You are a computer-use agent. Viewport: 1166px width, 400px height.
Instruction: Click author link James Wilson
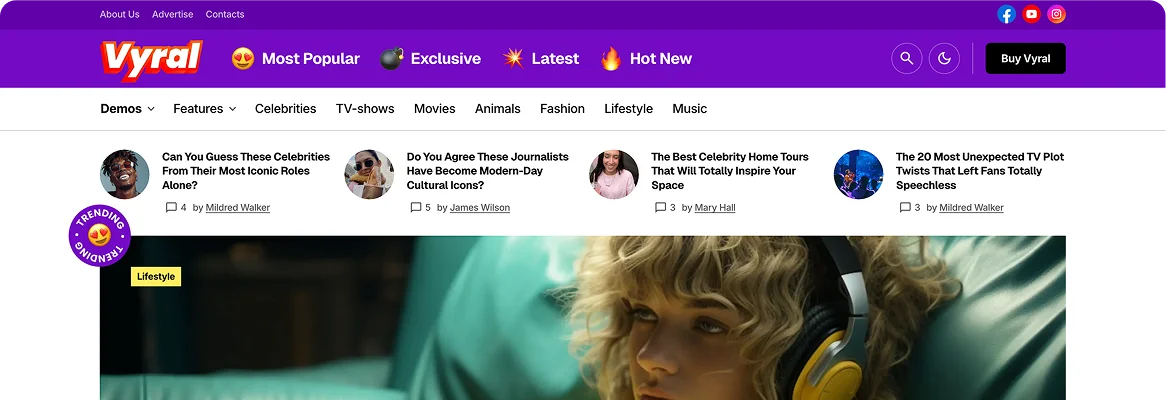[480, 207]
